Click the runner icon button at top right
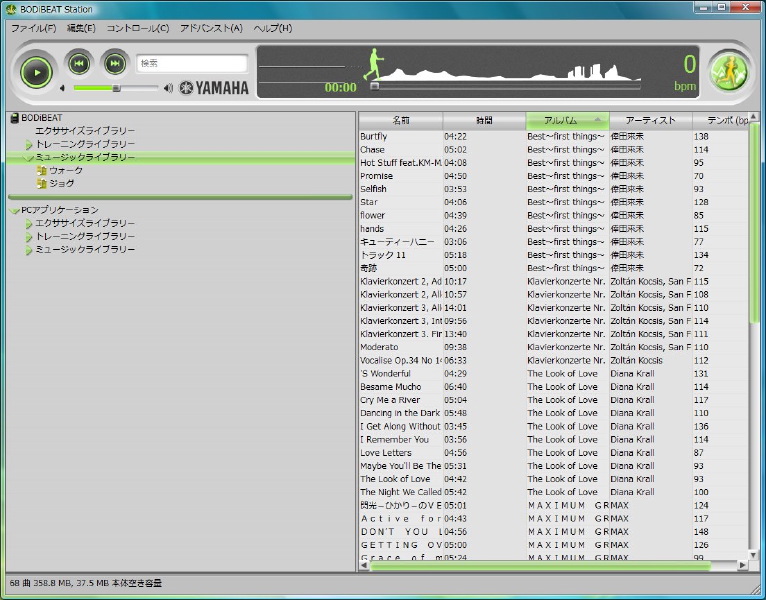Viewport: 766px width, 600px height. (x=728, y=70)
